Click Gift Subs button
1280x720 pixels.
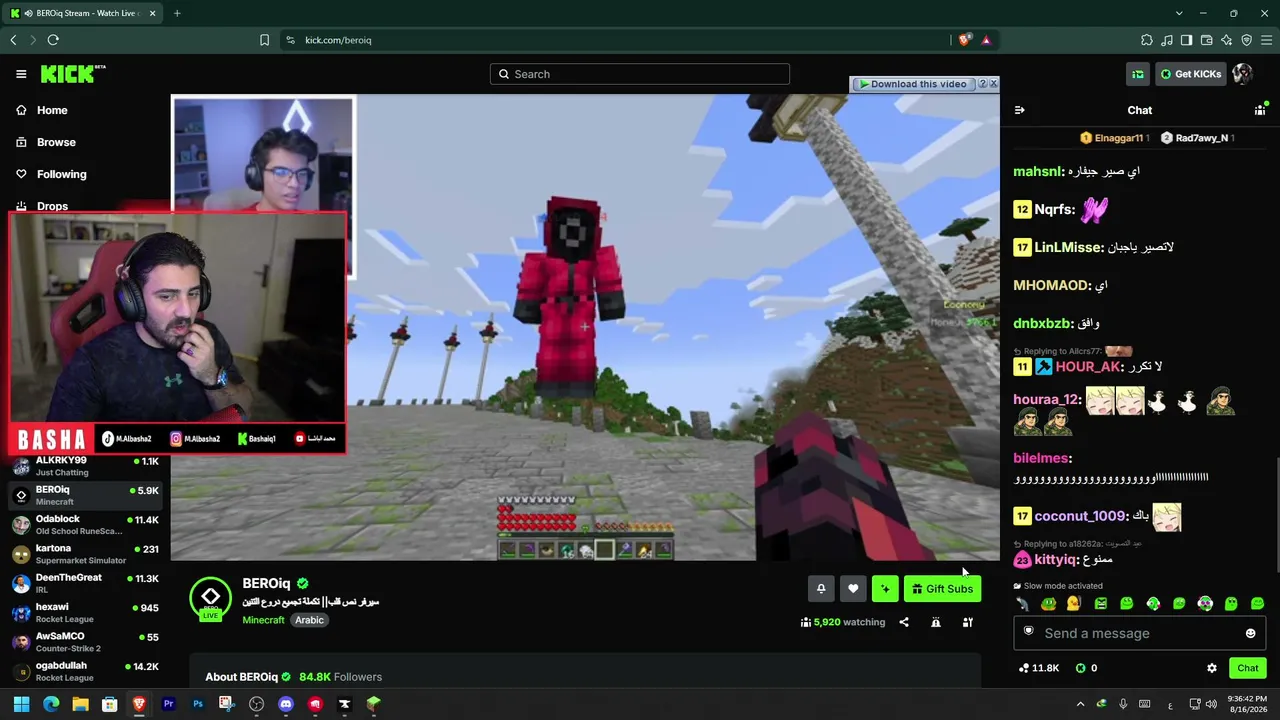pyautogui.click(x=942, y=589)
